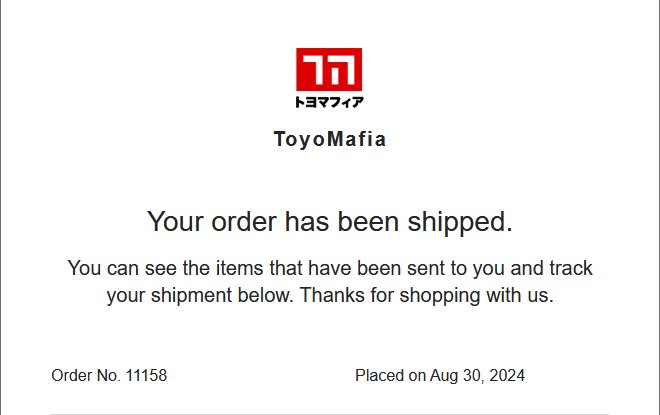This screenshot has height=415, width=660.
Task: Click "Thanks for shopping with us." text
Action: (x=426, y=295)
